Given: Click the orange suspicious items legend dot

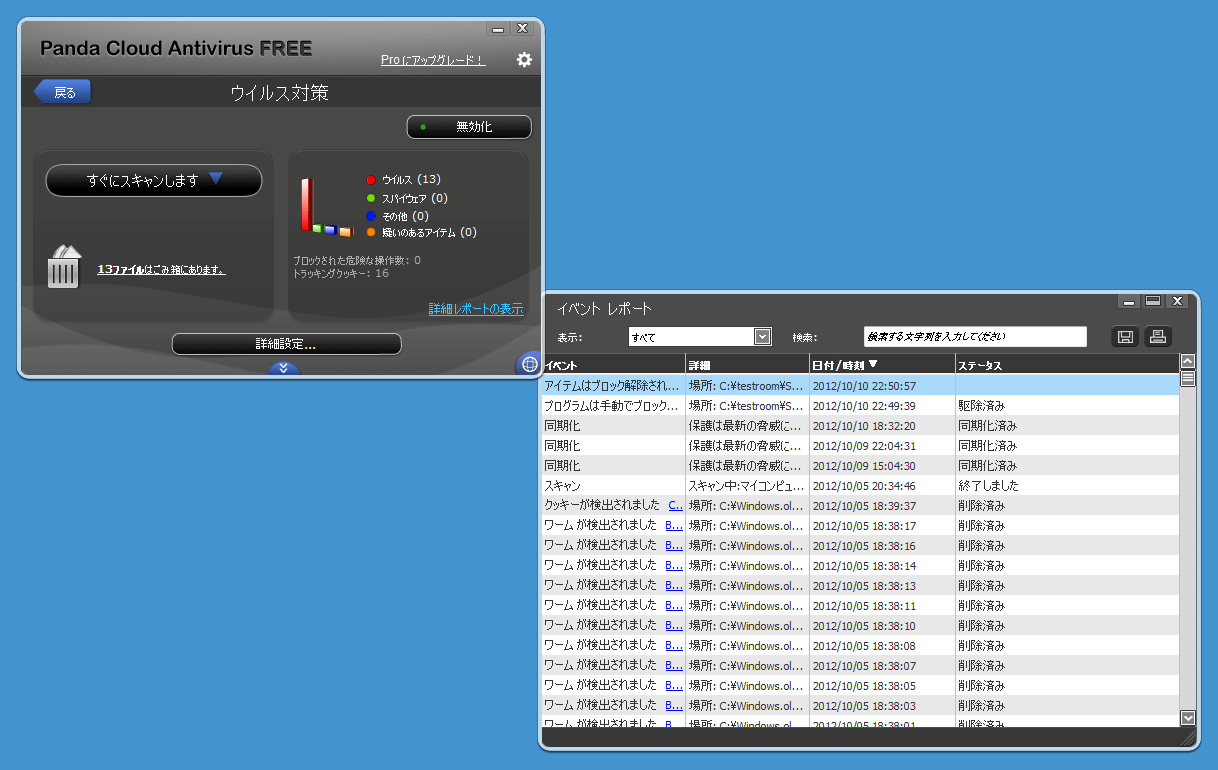Looking at the screenshot, I should [371, 232].
